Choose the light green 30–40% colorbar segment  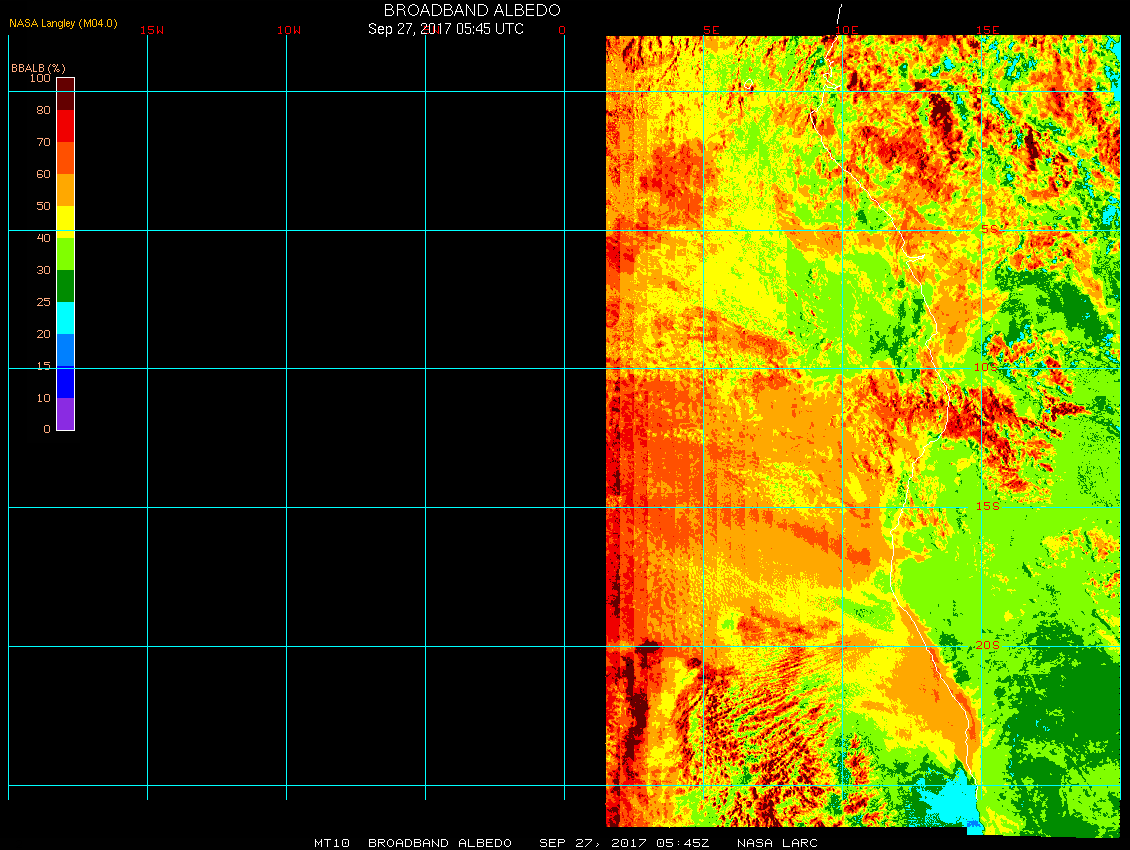[x=65, y=254]
